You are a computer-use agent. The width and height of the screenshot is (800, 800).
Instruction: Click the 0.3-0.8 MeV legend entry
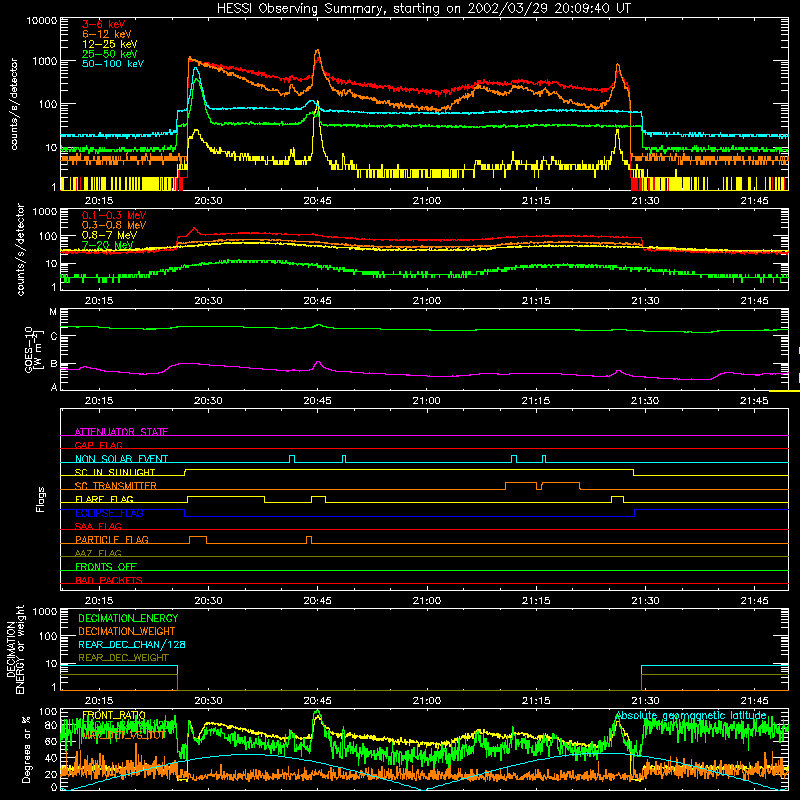pos(114,225)
